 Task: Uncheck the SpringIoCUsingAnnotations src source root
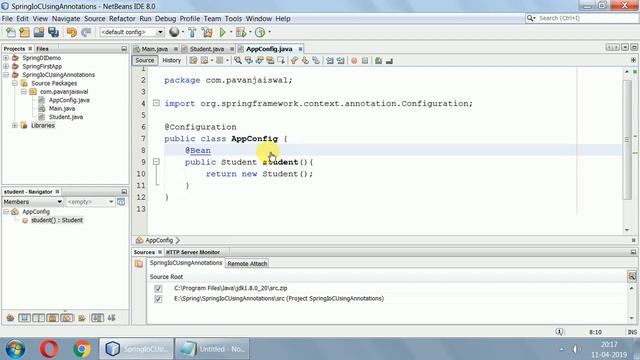(x=158, y=299)
